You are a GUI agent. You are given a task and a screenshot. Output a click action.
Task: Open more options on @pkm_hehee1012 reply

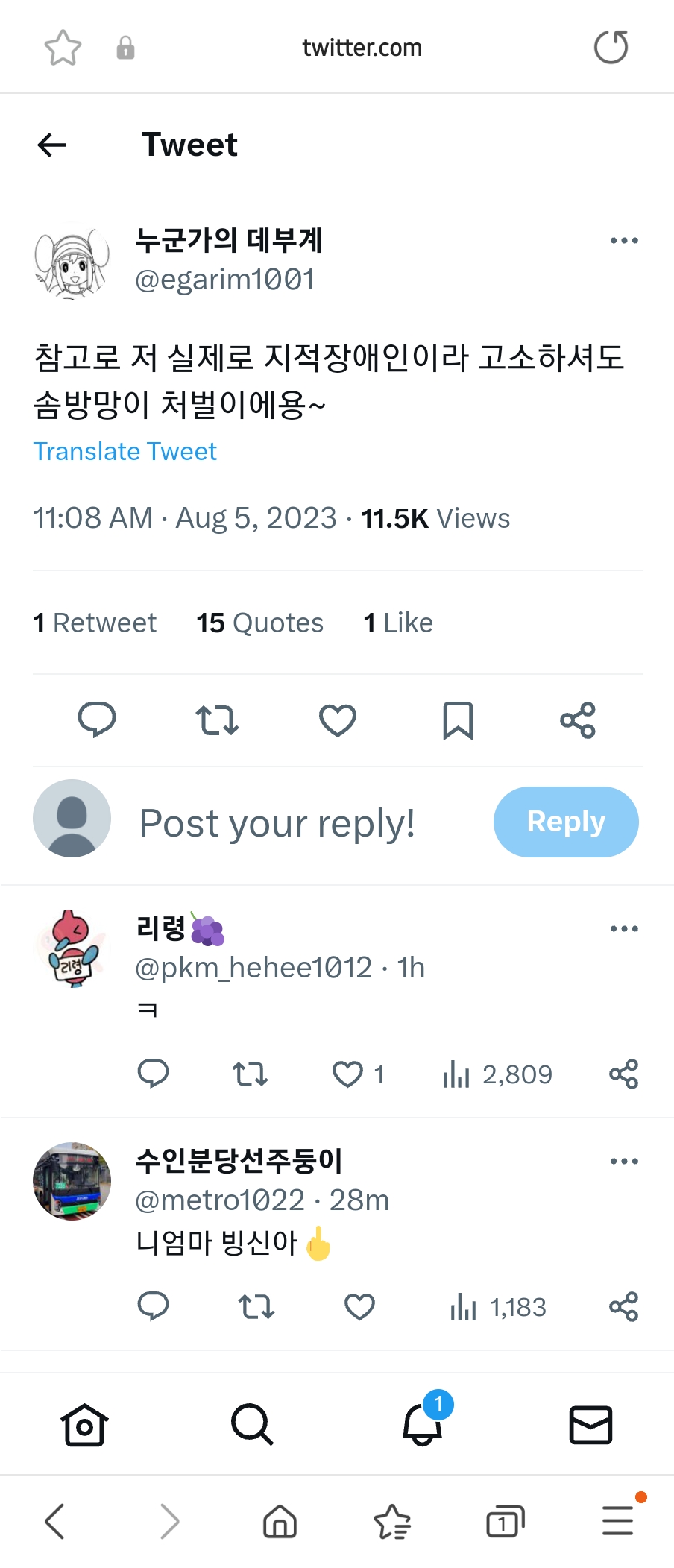click(x=624, y=929)
